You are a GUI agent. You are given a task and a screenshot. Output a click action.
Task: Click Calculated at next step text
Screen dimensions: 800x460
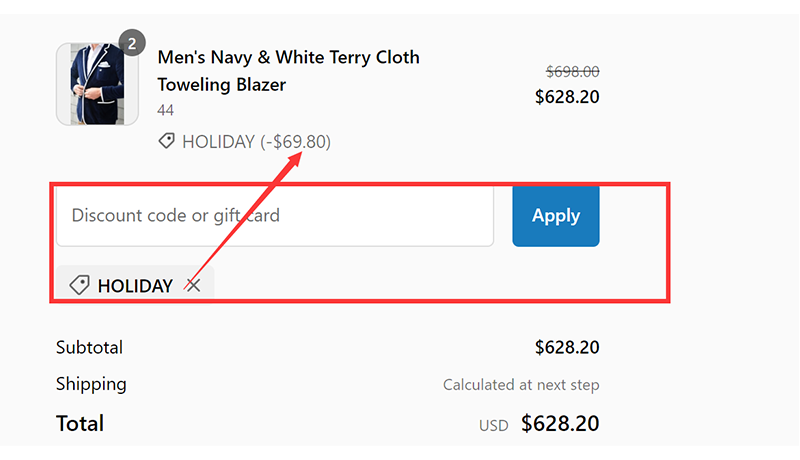[521, 385]
